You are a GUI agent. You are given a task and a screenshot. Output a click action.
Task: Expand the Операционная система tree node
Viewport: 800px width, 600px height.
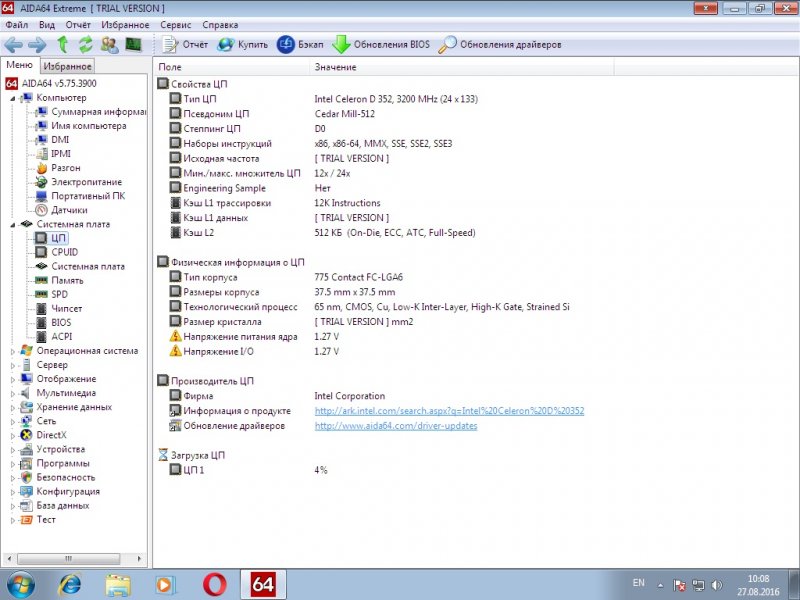tap(13, 351)
